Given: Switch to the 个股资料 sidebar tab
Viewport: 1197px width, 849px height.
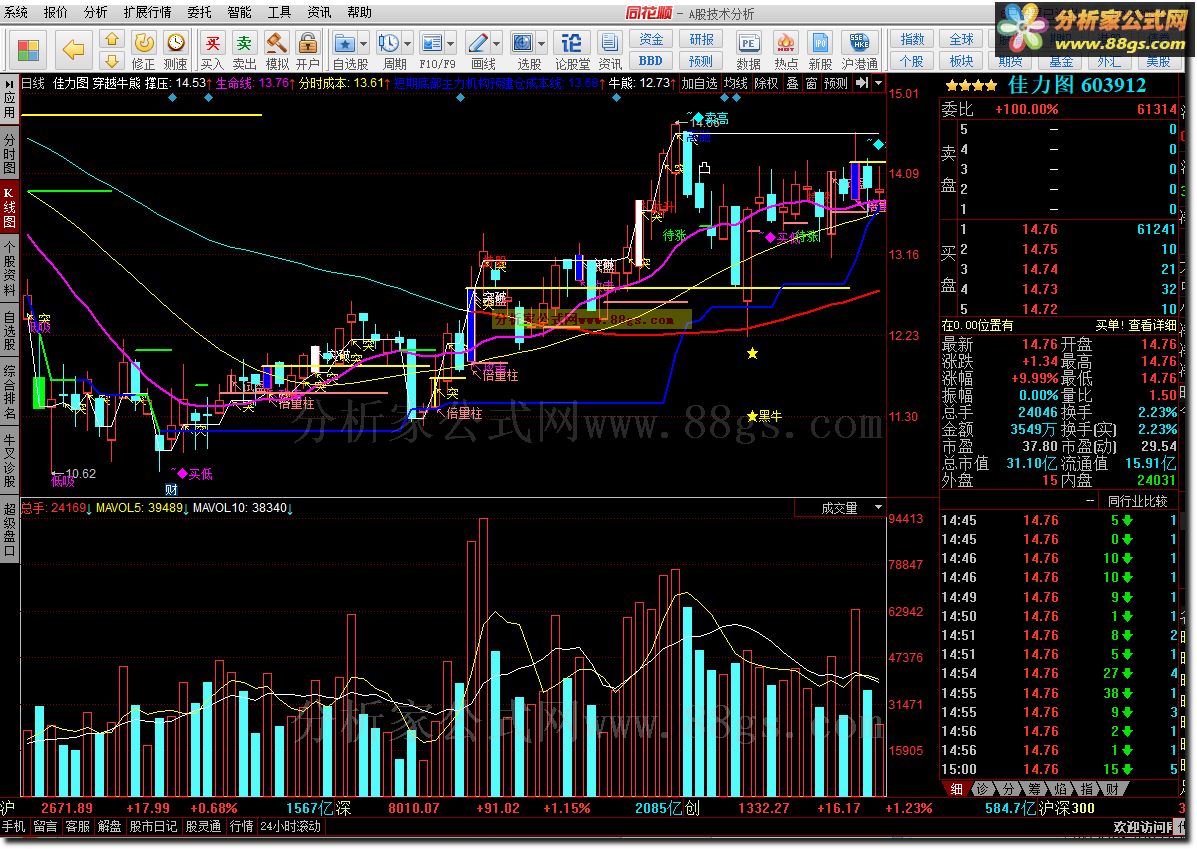Looking at the screenshot, I should [9, 268].
